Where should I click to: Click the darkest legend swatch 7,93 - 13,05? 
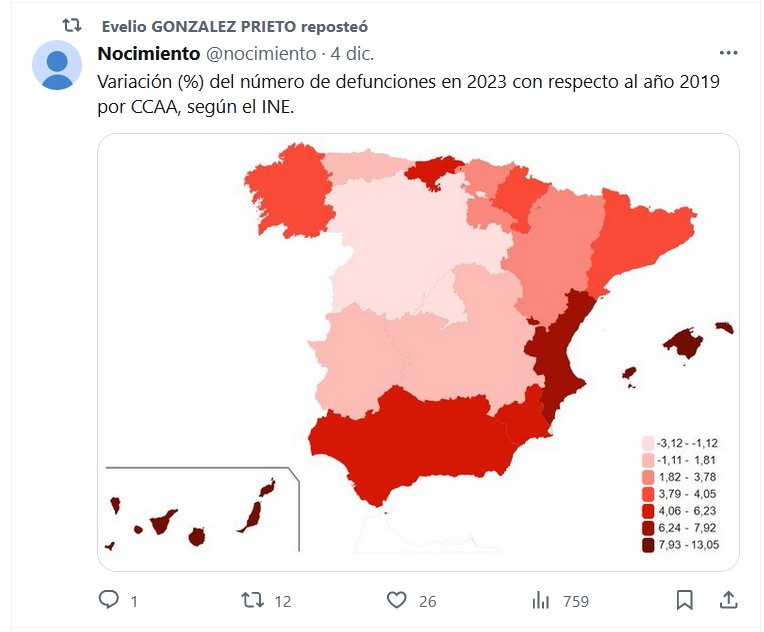pos(648,545)
